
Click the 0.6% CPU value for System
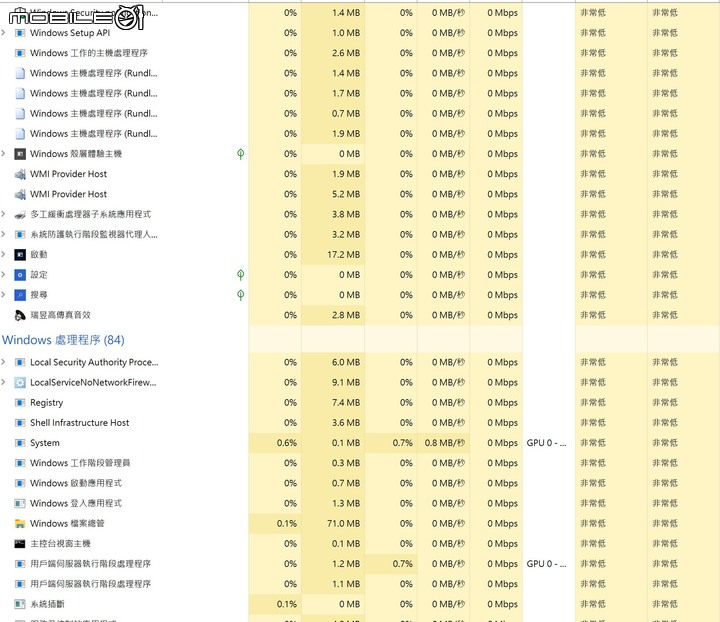click(287, 443)
